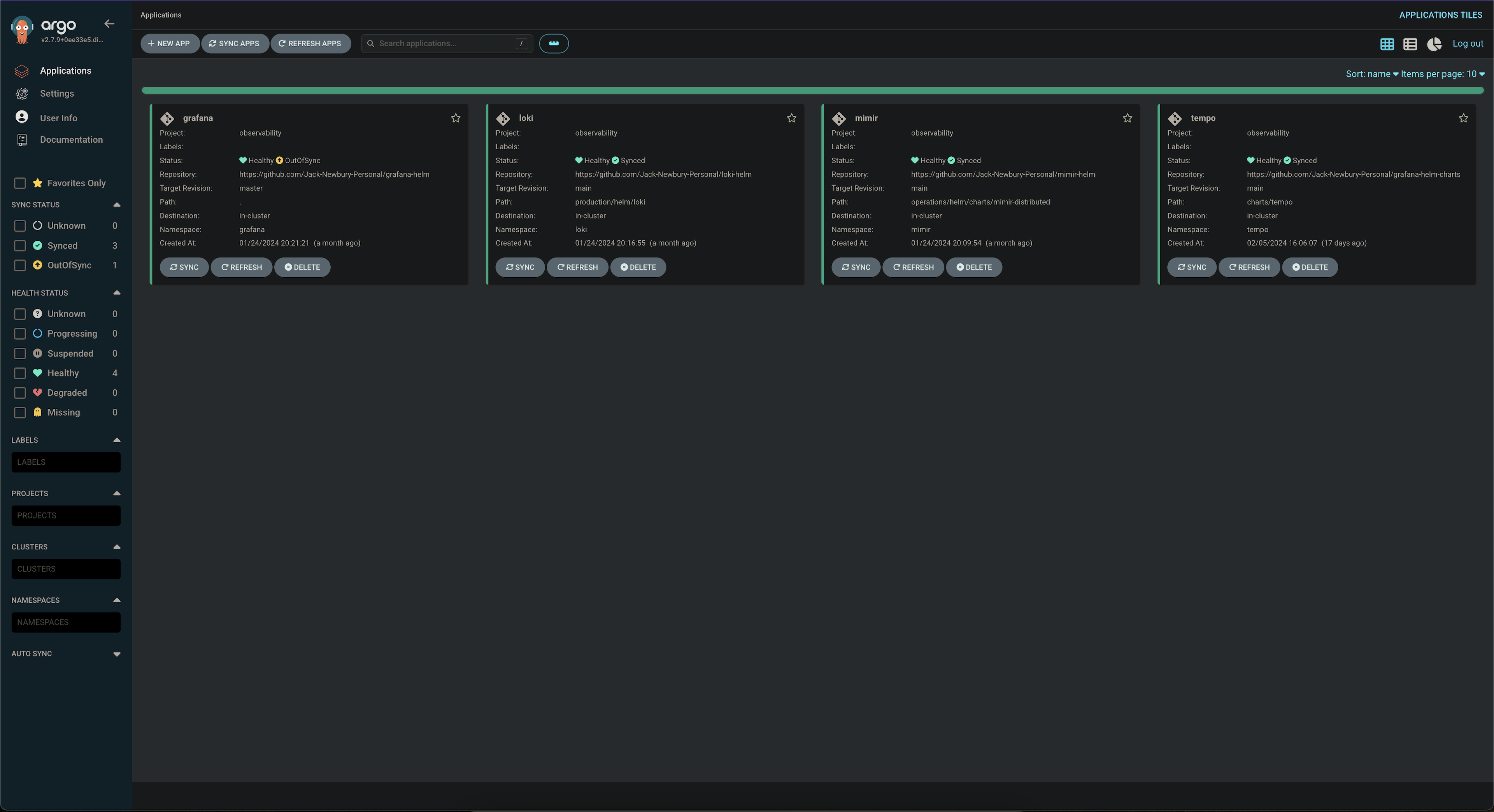Click the slash shortcut hint
This screenshot has height=812, width=1494.
click(x=521, y=44)
